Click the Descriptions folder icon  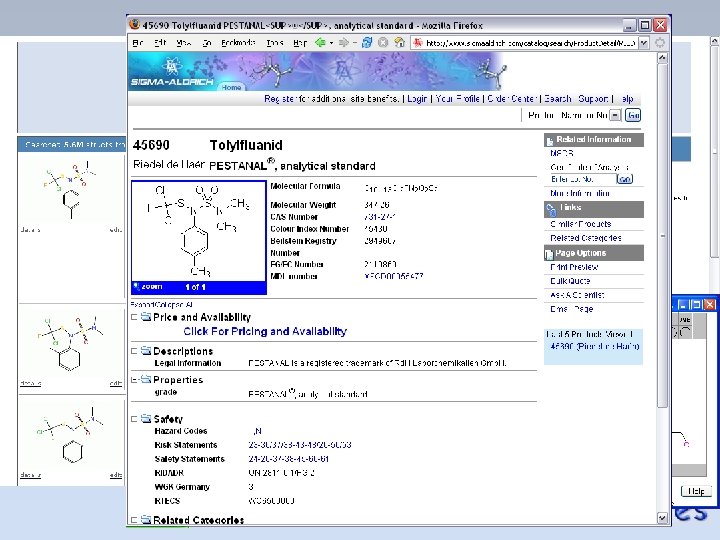coord(146,350)
